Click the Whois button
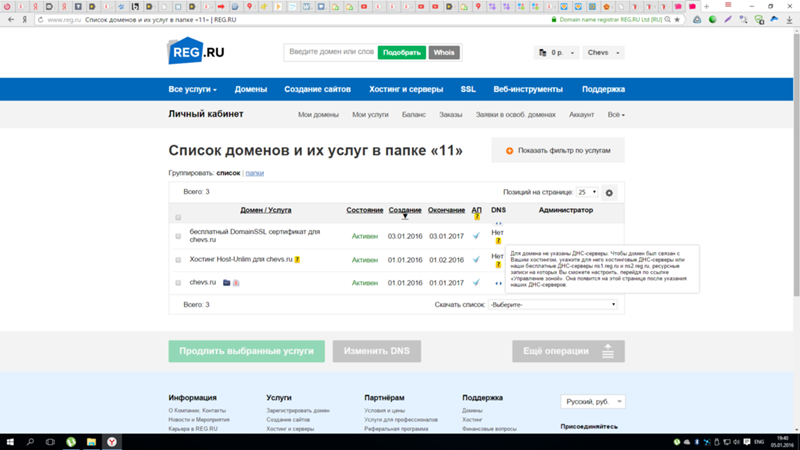800x450 pixels. (444, 53)
